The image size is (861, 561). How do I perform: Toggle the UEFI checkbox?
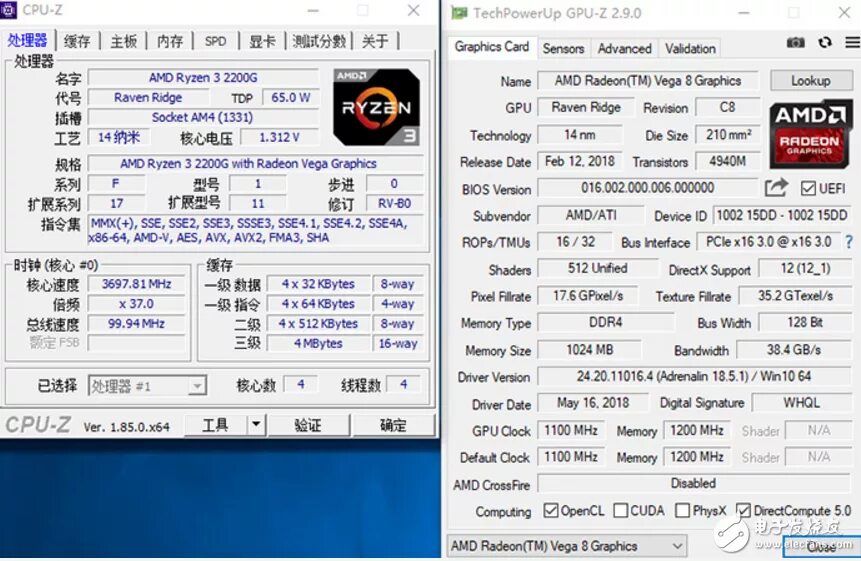[x=808, y=188]
